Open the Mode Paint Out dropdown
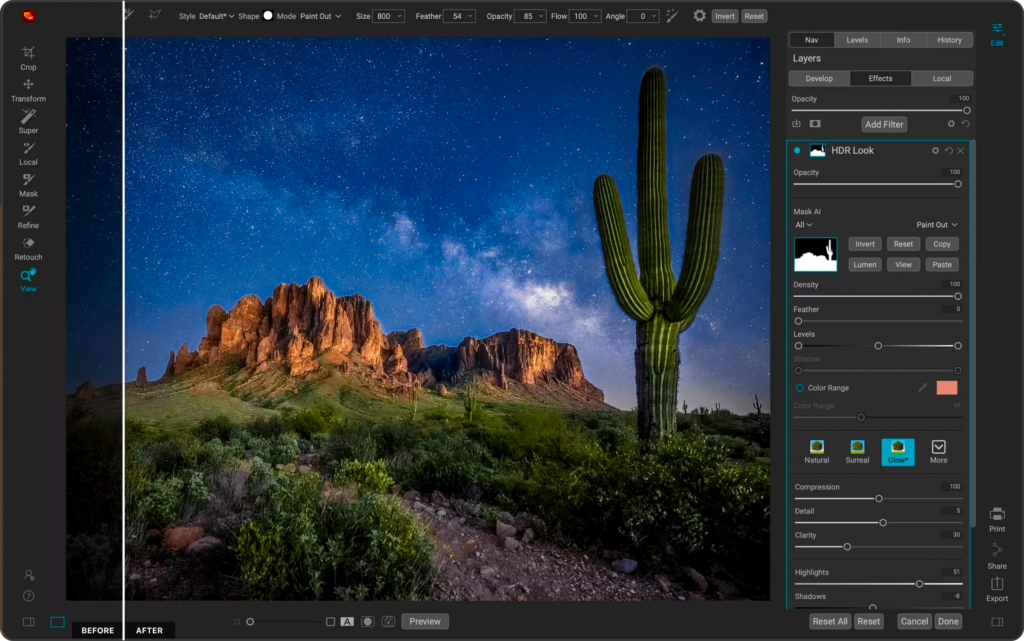This screenshot has width=1024, height=641. 320,16
